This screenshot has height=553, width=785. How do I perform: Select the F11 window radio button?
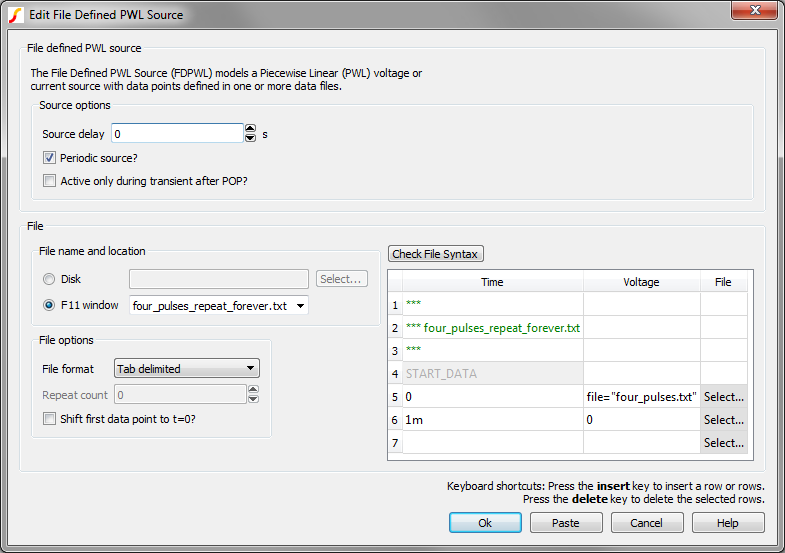[49, 305]
